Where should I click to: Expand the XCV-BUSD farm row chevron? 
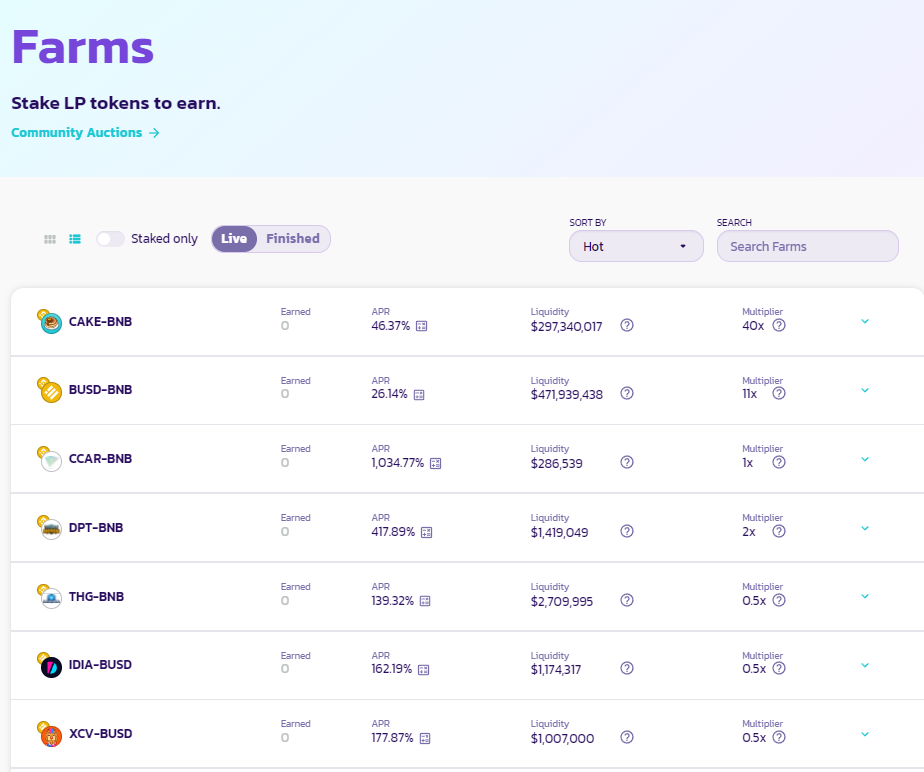pyautogui.click(x=865, y=734)
